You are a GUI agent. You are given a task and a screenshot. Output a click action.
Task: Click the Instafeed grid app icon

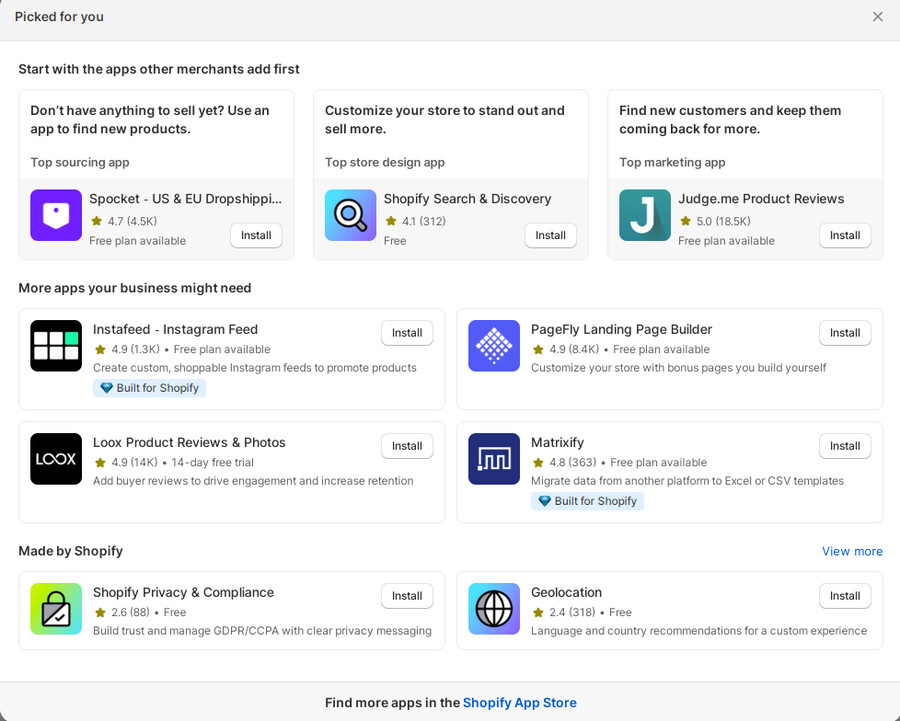(56, 346)
